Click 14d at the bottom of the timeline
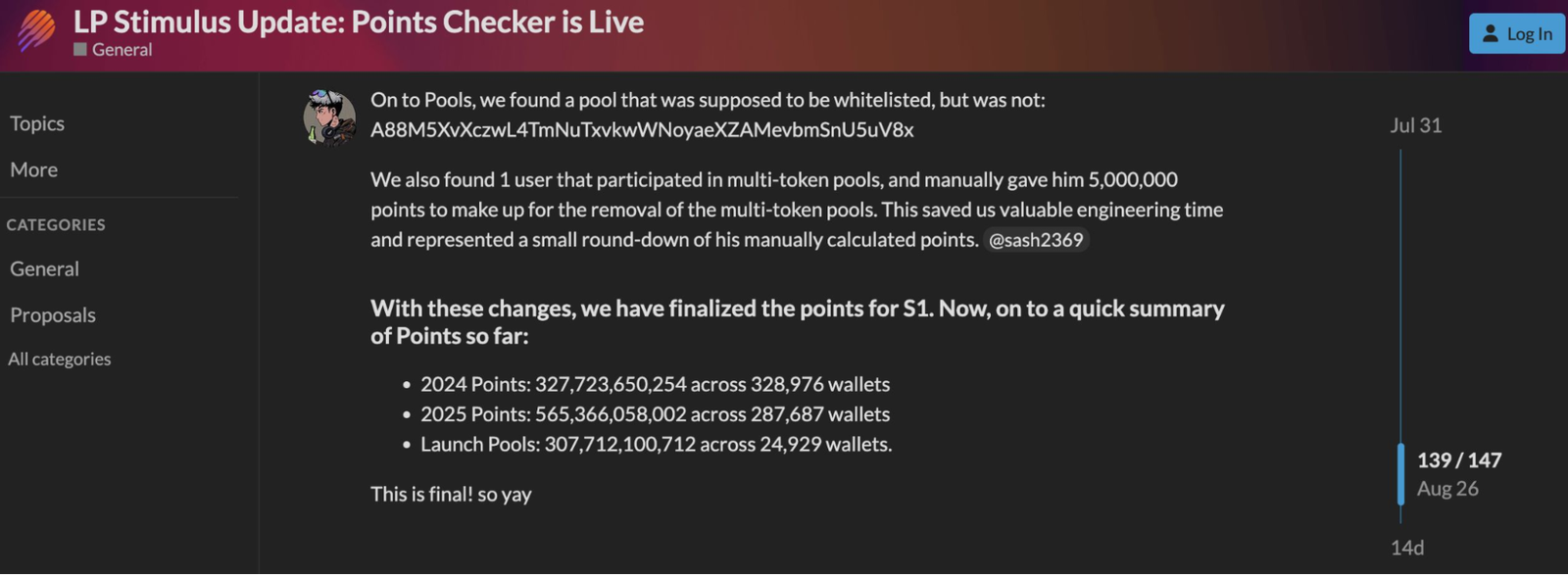 tap(1408, 547)
